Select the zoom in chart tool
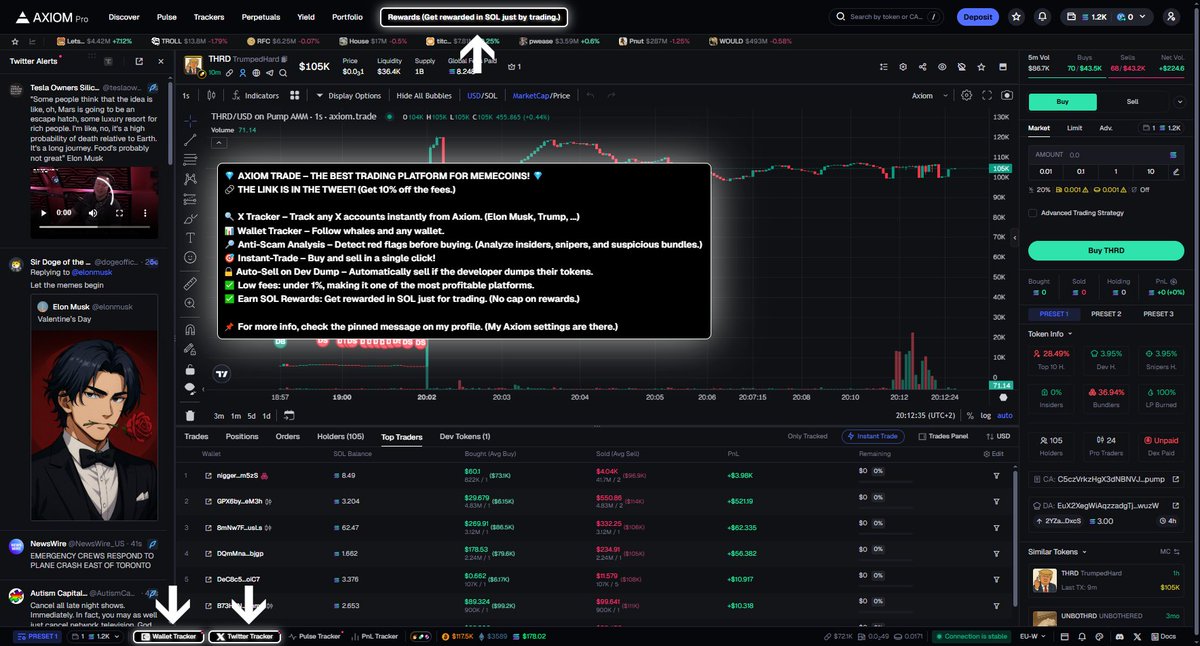 [190, 304]
